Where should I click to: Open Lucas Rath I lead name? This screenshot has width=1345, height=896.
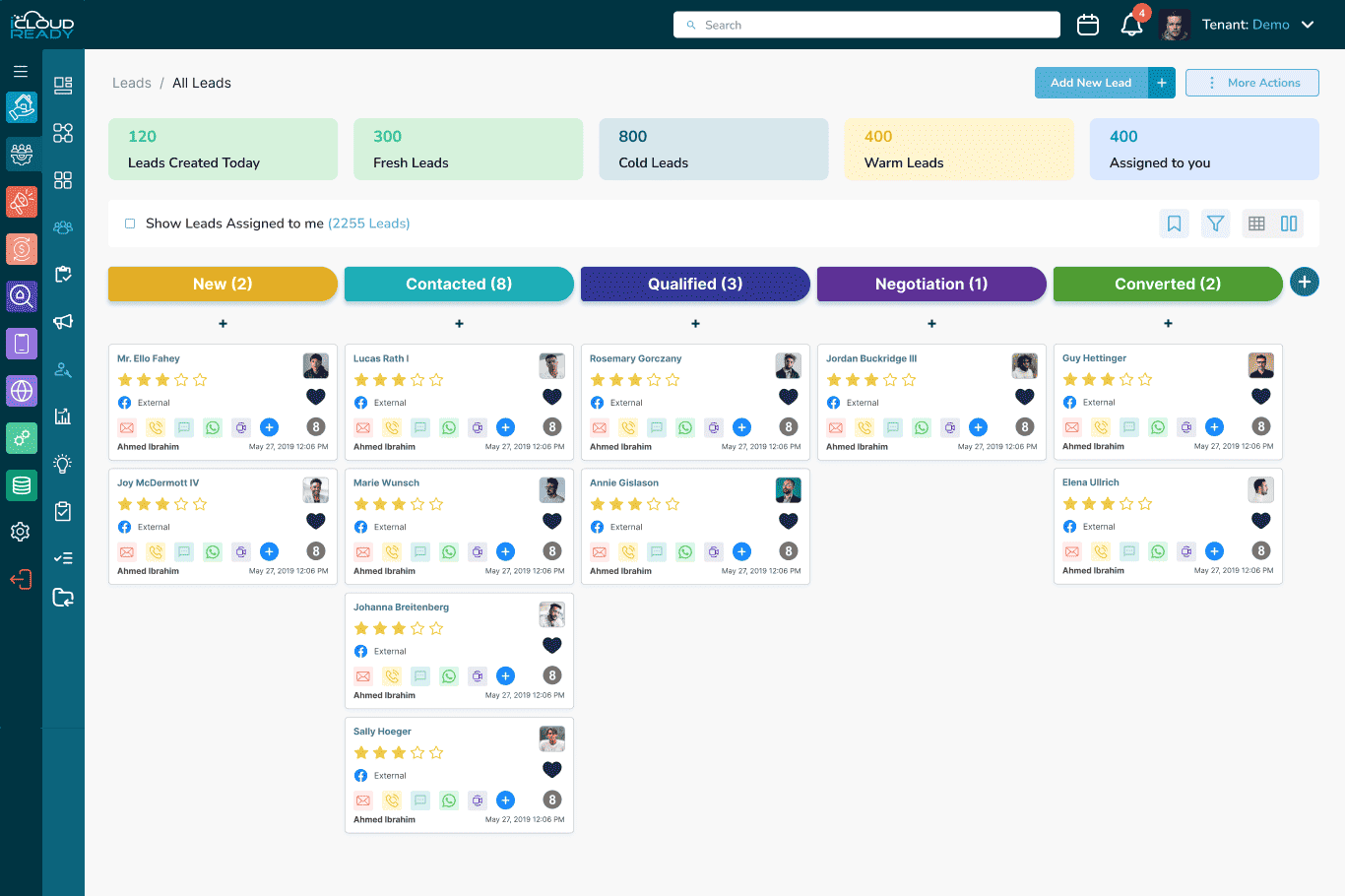click(381, 358)
